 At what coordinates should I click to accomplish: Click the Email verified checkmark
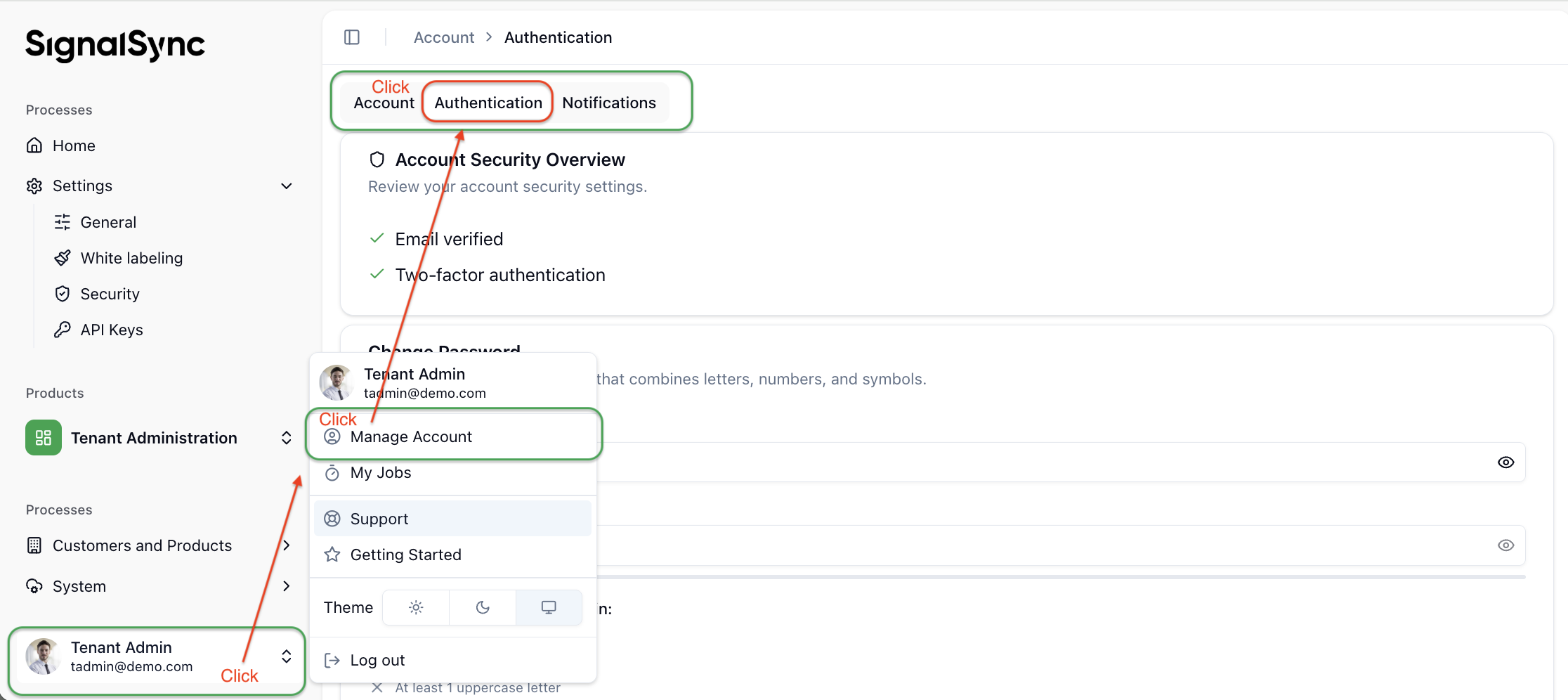tap(377, 238)
